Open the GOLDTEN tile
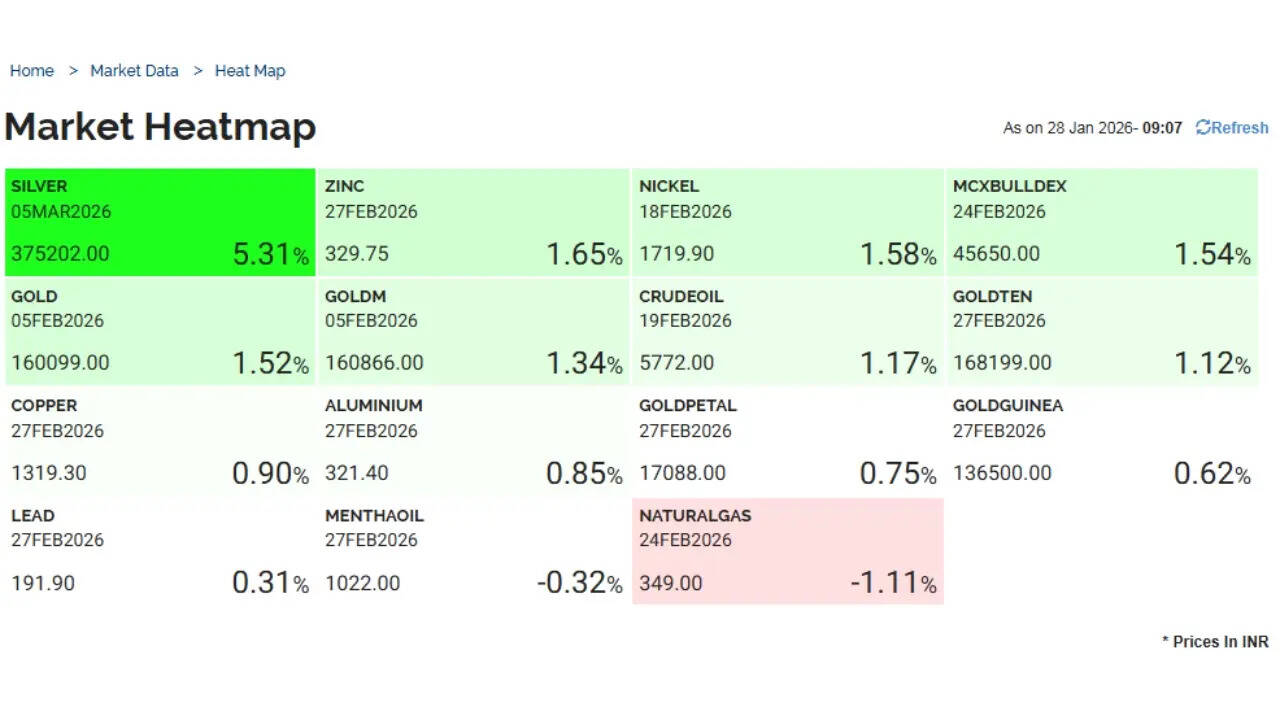This screenshot has height=720, width=1280. pos(1101,331)
